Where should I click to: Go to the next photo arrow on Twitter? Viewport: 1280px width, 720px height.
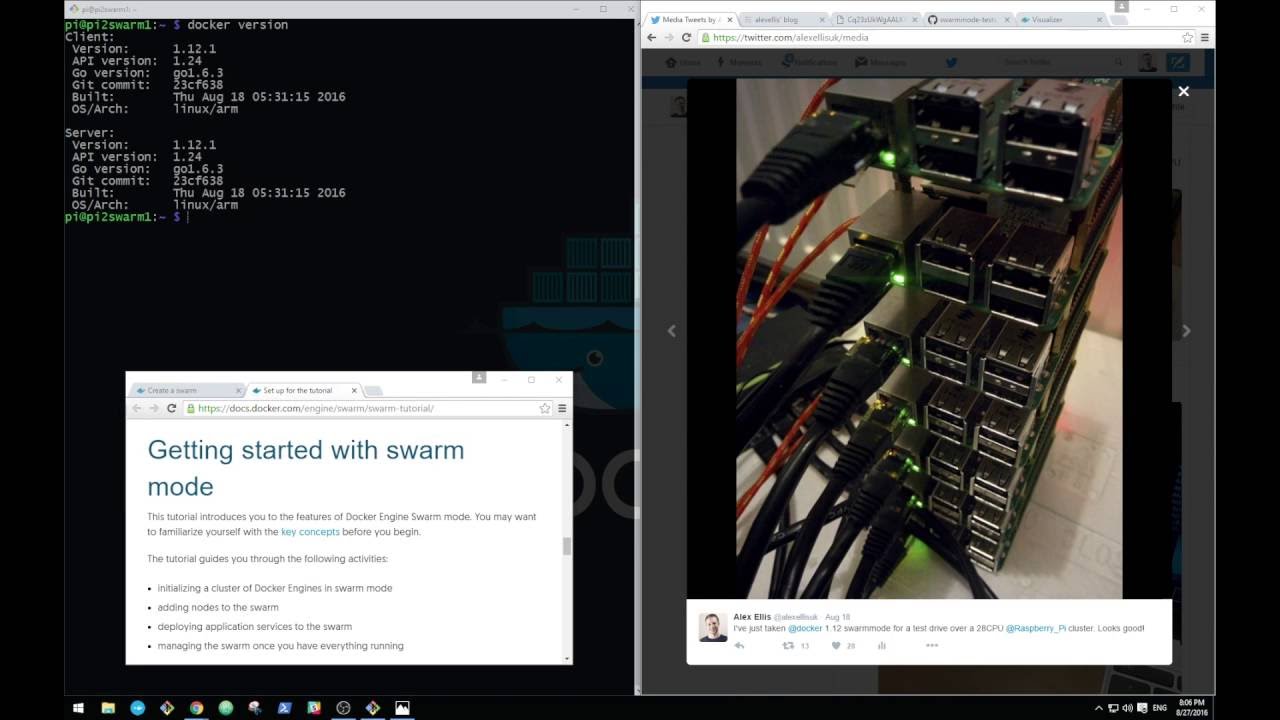point(1186,331)
